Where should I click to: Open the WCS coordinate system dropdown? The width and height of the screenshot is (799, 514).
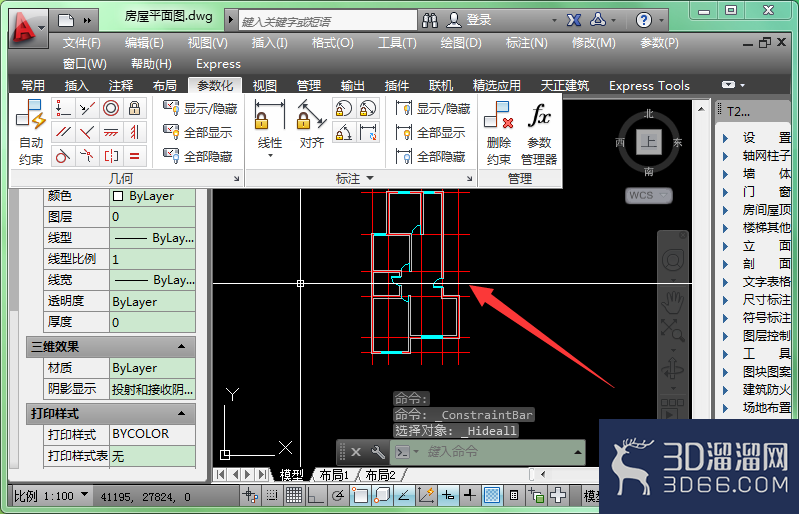(x=649, y=195)
